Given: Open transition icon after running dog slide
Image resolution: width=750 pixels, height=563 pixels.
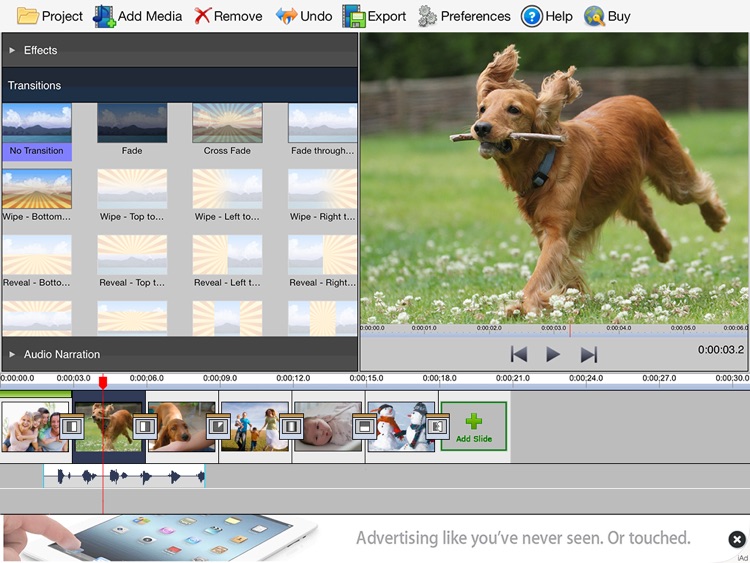Looking at the screenshot, I should [x=145, y=426].
